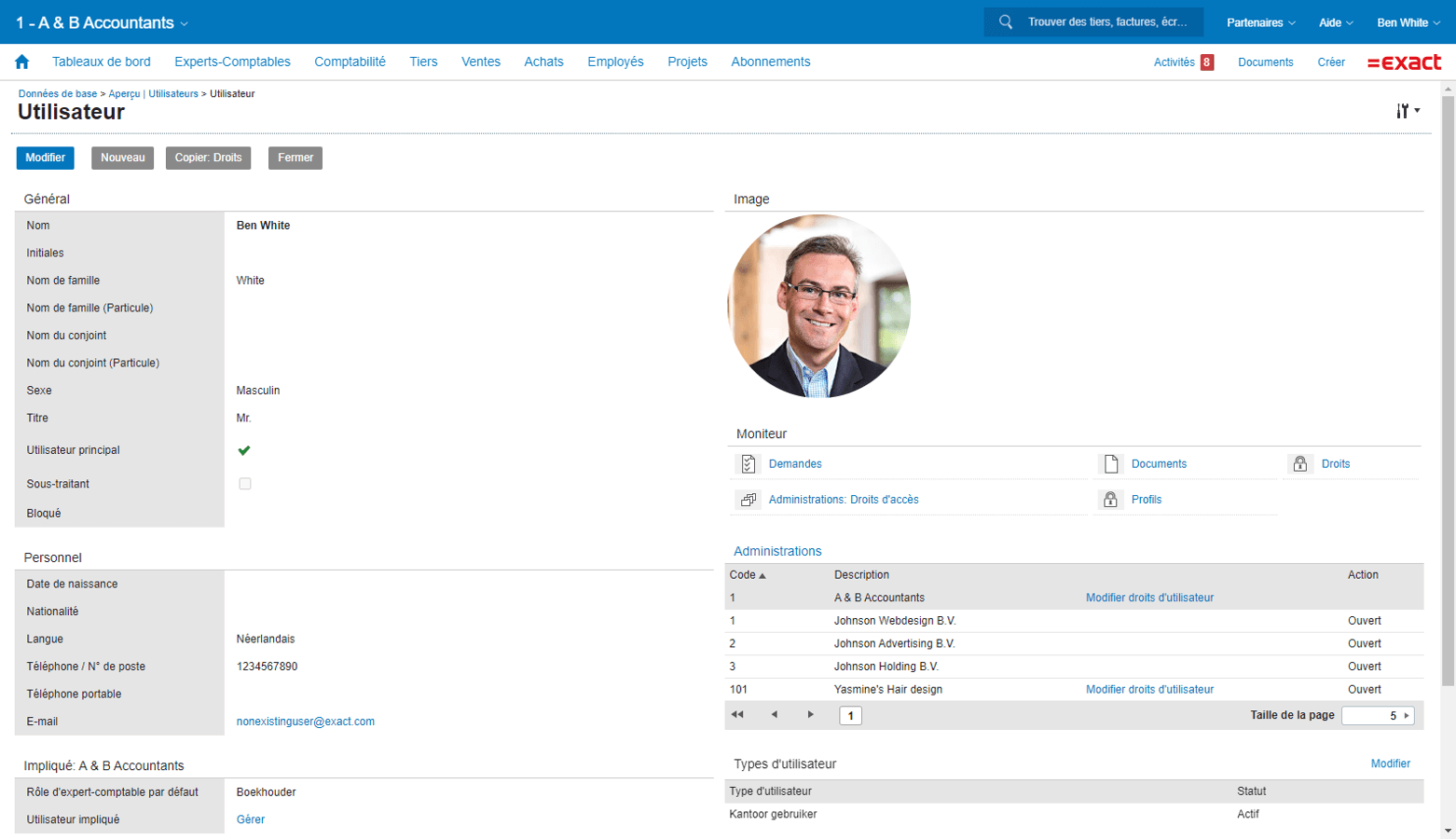Expand the A & B Accountants company dropdown

tap(103, 22)
